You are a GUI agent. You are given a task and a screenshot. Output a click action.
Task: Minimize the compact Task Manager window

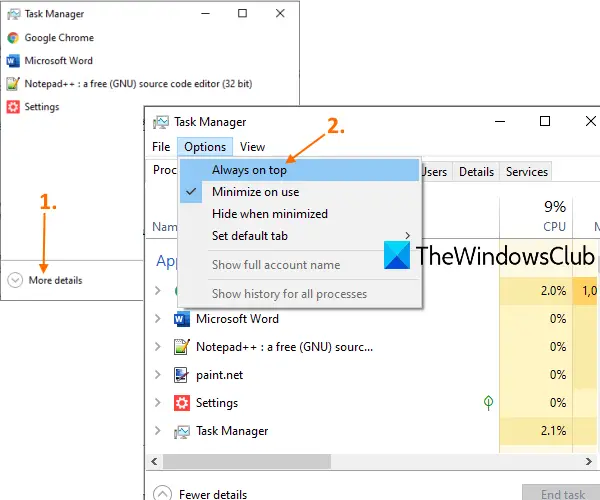tap(206, 13)
